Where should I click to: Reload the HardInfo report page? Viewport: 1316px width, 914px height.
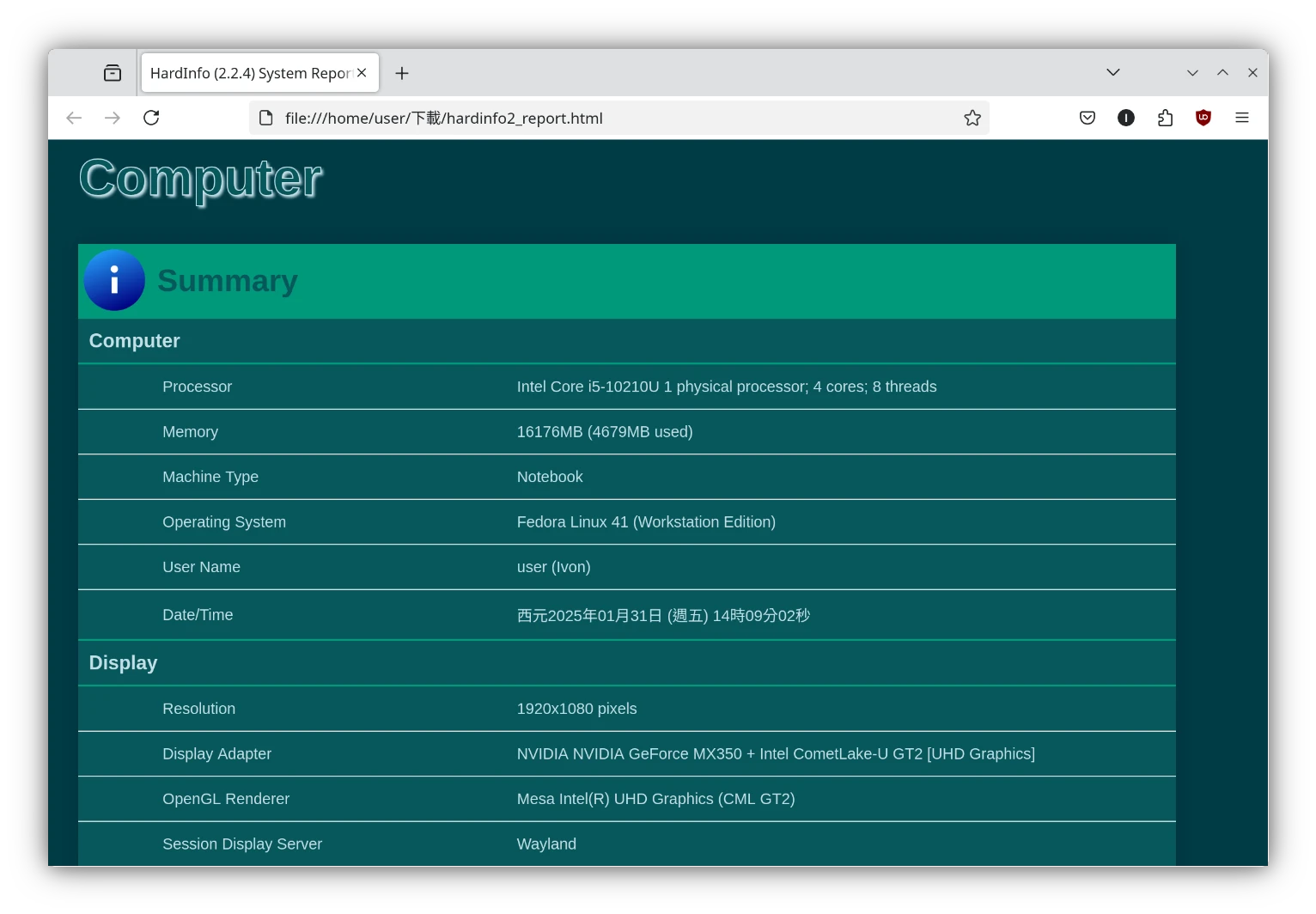[151, 118]
